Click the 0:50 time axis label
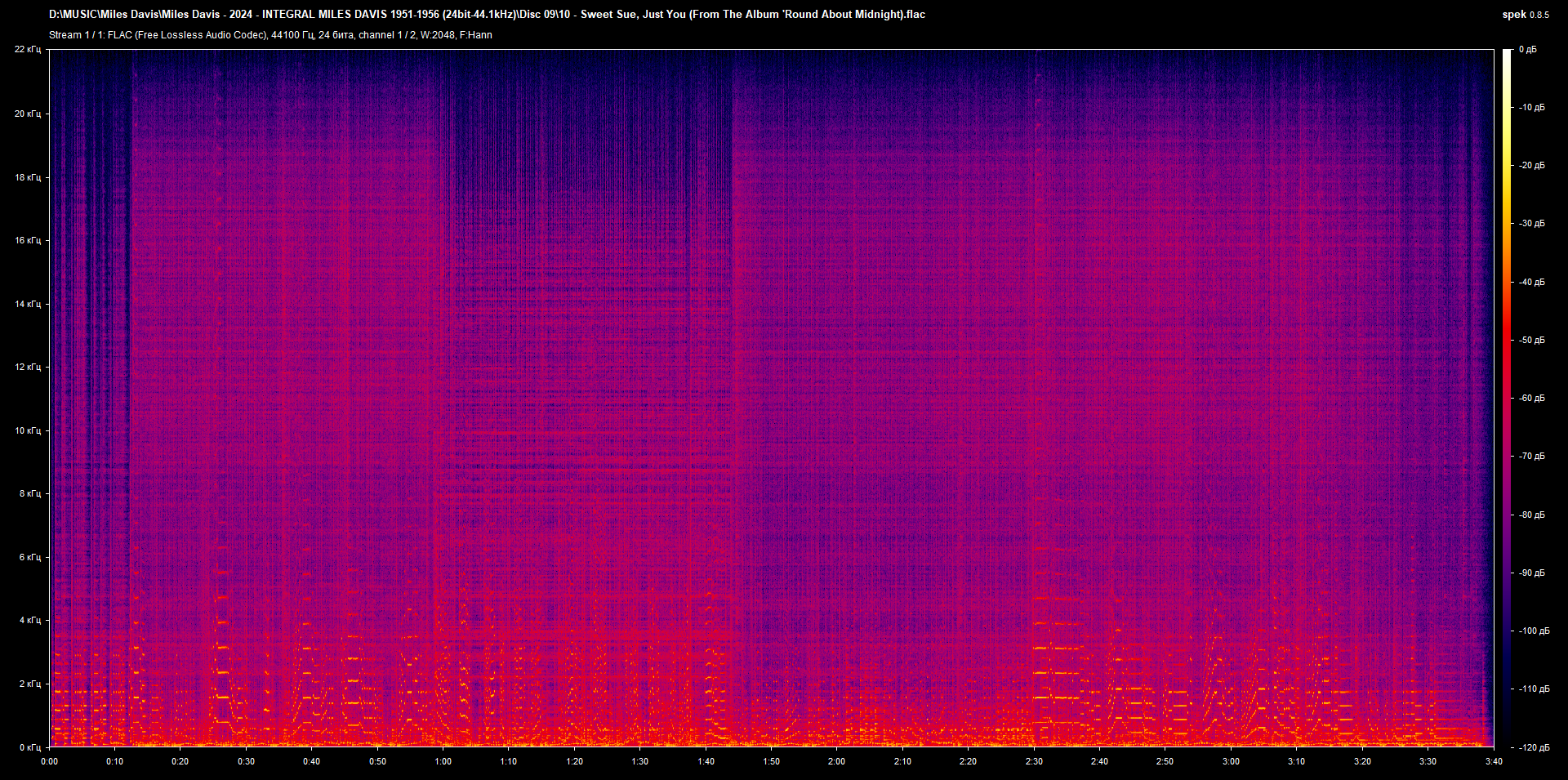 click(x=377, y=761)
